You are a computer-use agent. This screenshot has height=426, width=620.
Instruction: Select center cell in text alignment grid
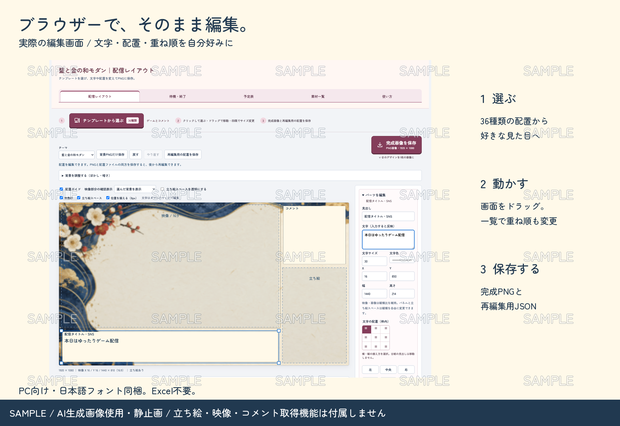coord(376,337)
